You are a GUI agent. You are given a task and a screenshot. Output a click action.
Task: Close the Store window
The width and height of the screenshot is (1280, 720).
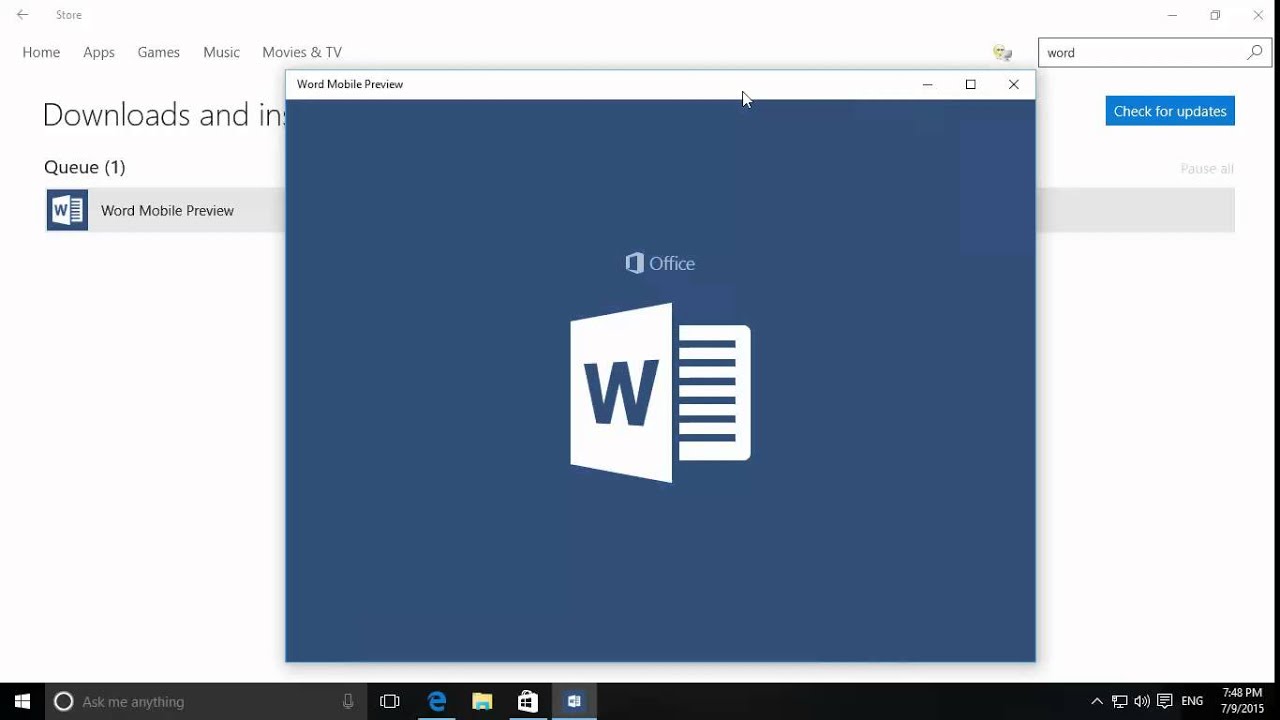pyautogui.click(x=1258, y=15)
